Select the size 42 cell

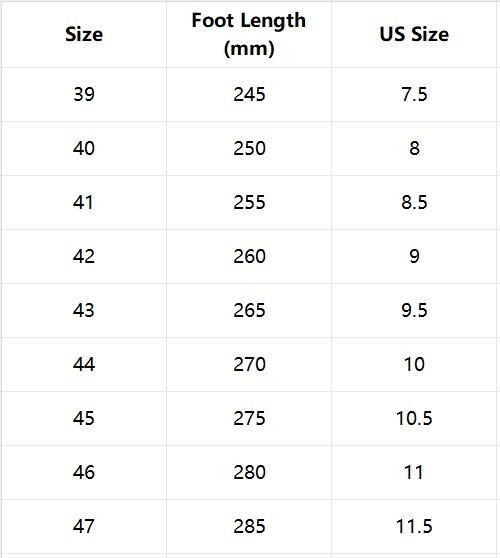pos(84,257)
